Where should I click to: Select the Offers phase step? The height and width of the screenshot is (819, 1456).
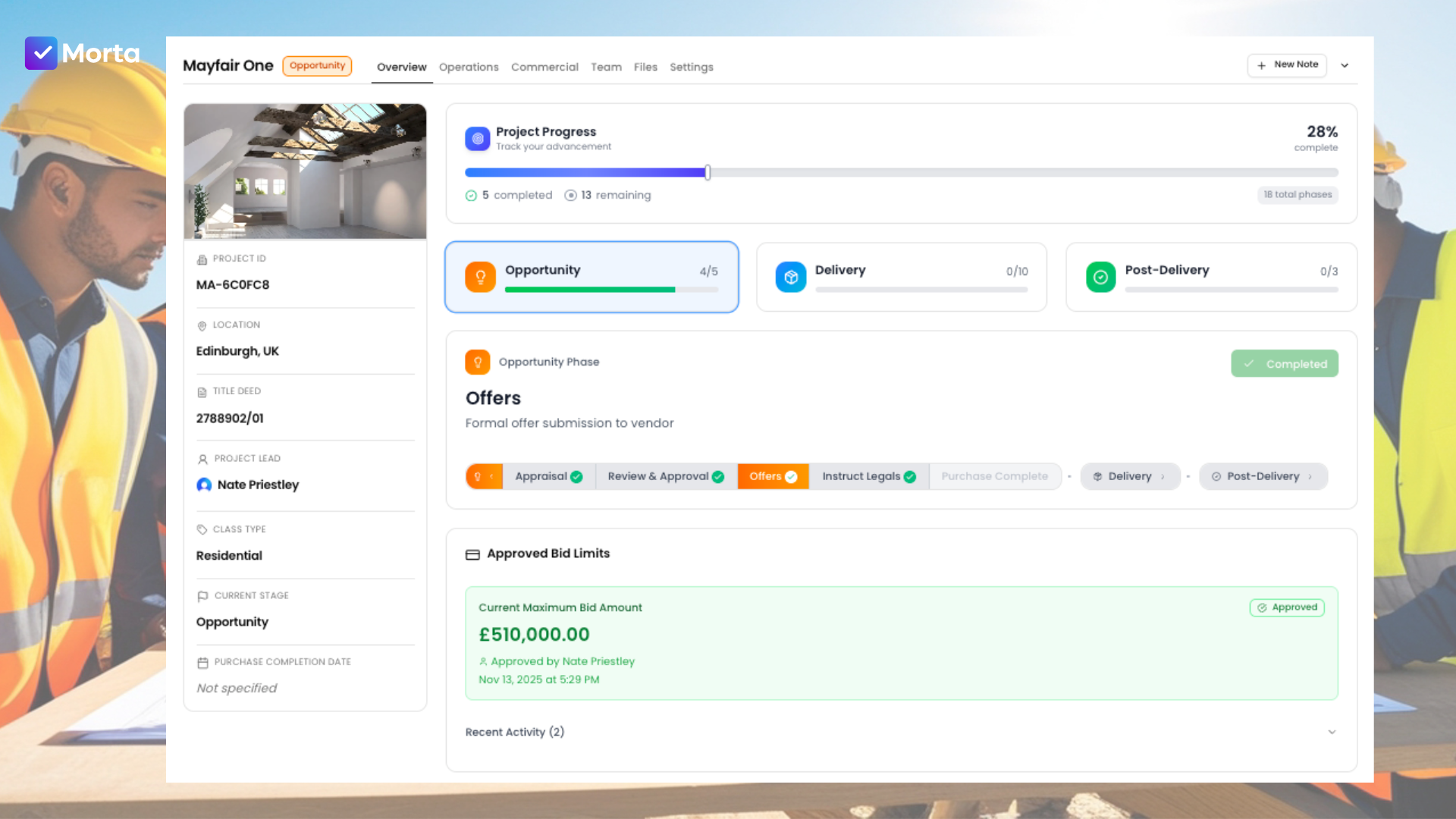pos(773,476)
